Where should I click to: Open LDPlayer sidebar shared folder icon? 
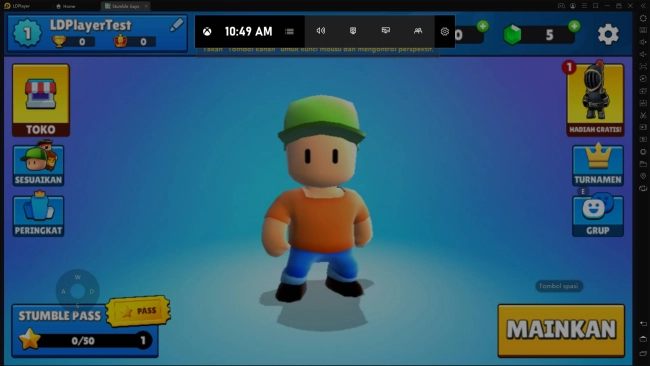(643, 164)
